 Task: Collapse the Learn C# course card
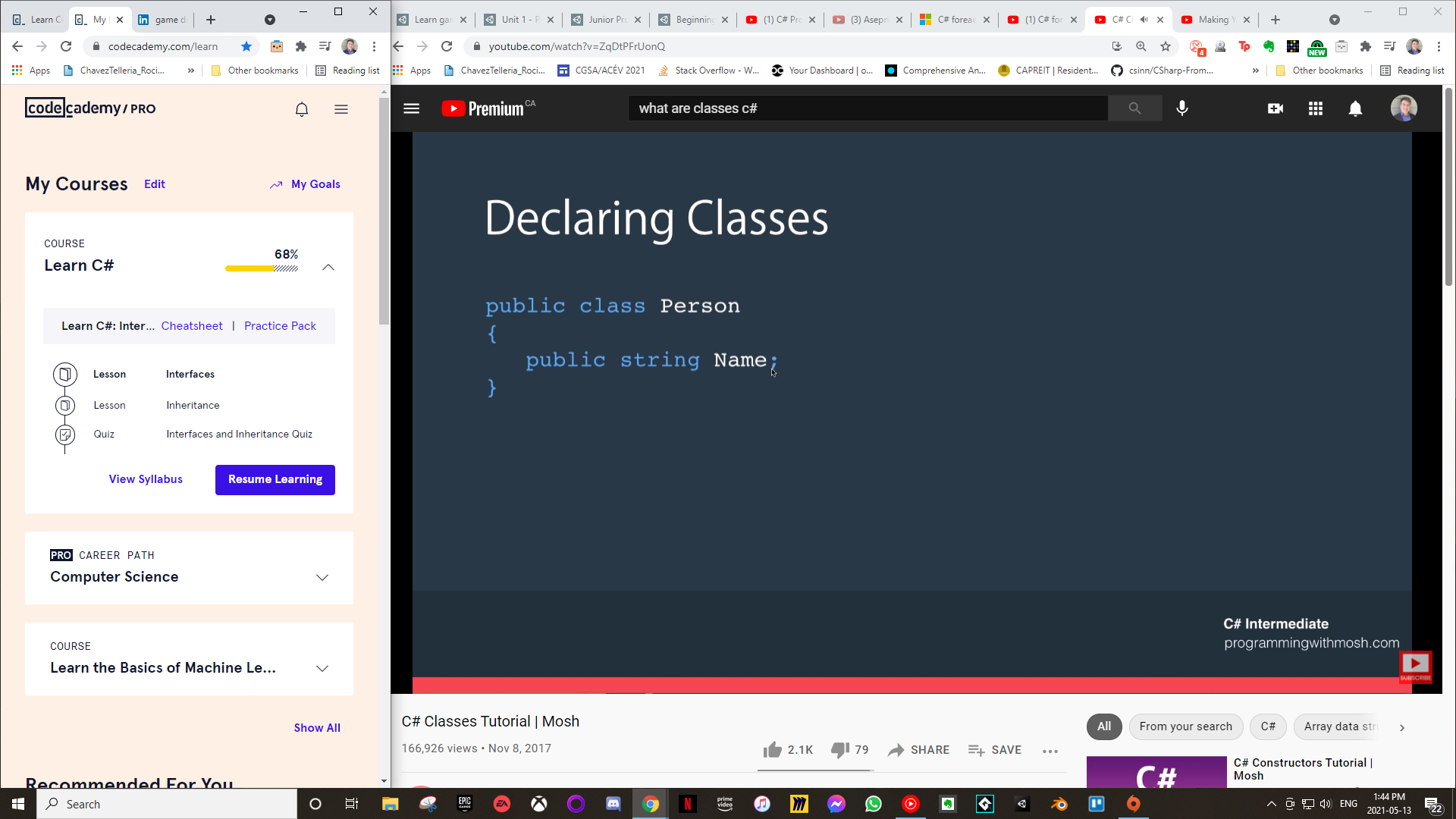click(x=328, y=267)
